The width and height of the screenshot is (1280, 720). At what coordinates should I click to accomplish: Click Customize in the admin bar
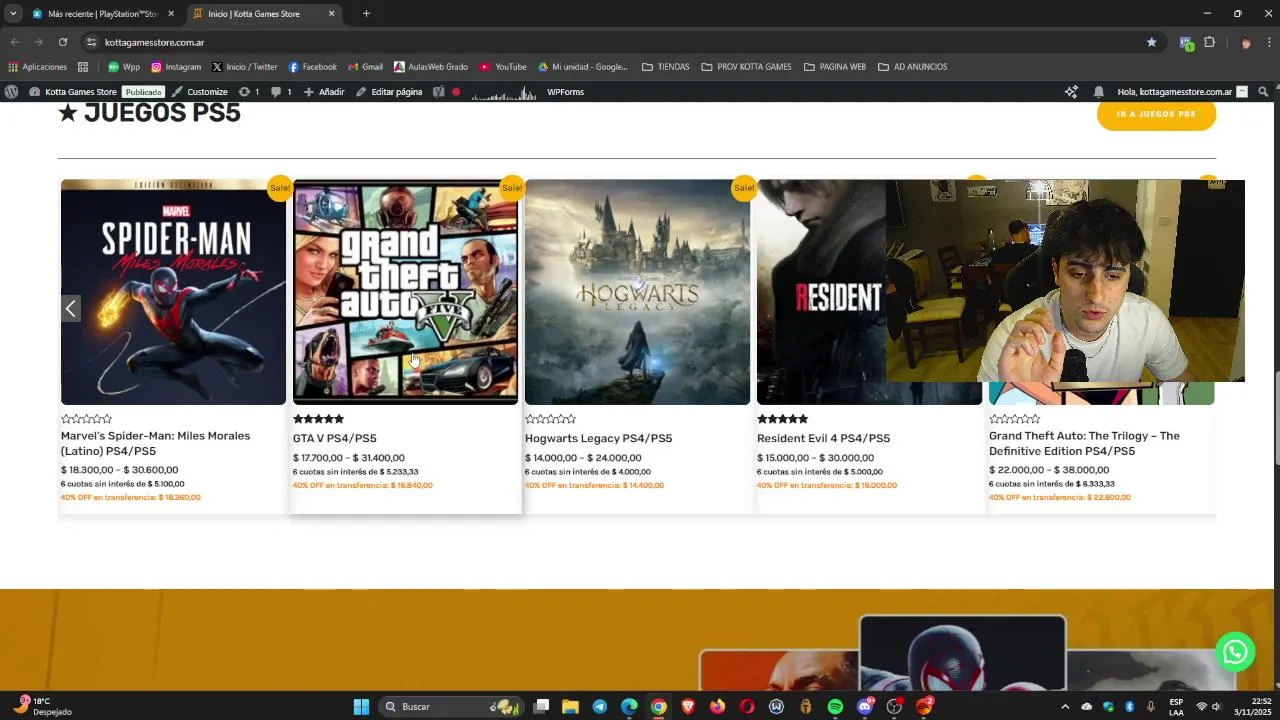point(200,92)
